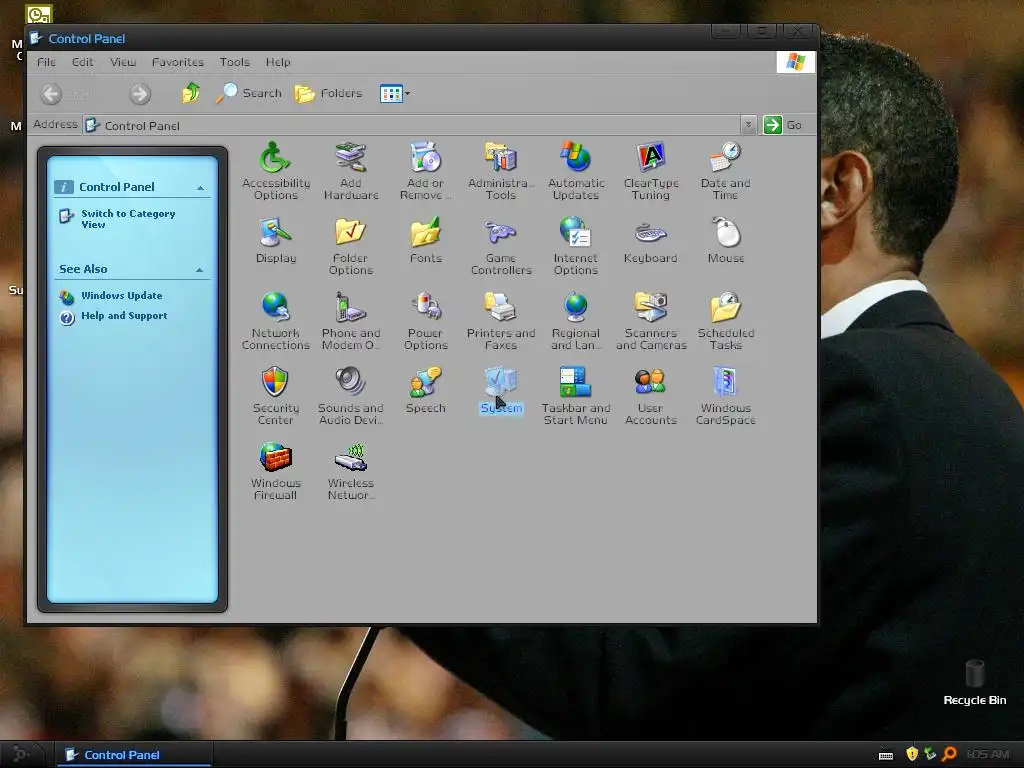Open the File menu
Image resolution: width=1024 pixels, height=768 pixels.
(x=46, y=62)
